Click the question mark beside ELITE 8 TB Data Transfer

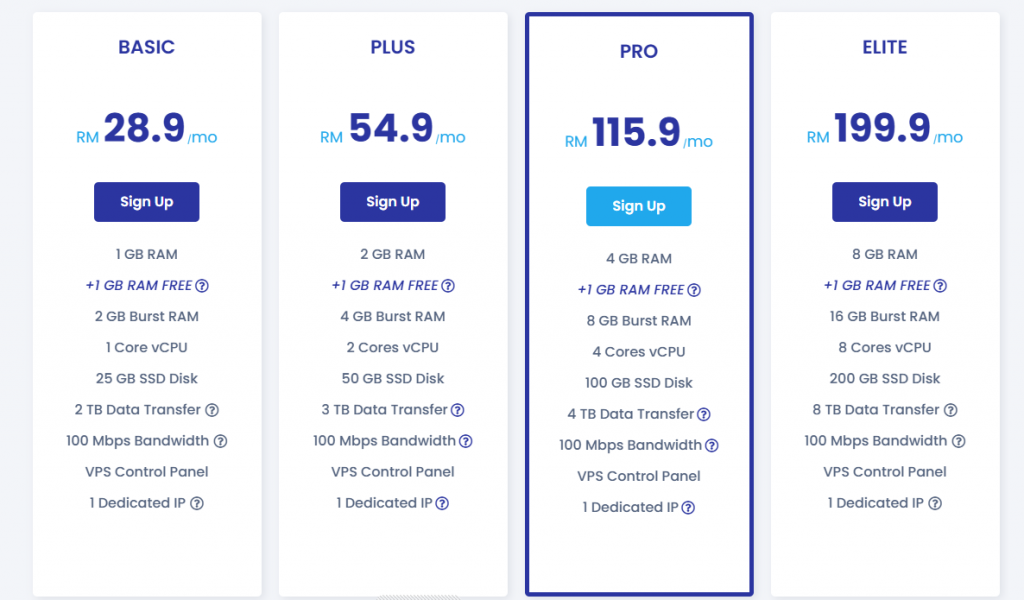949,409
